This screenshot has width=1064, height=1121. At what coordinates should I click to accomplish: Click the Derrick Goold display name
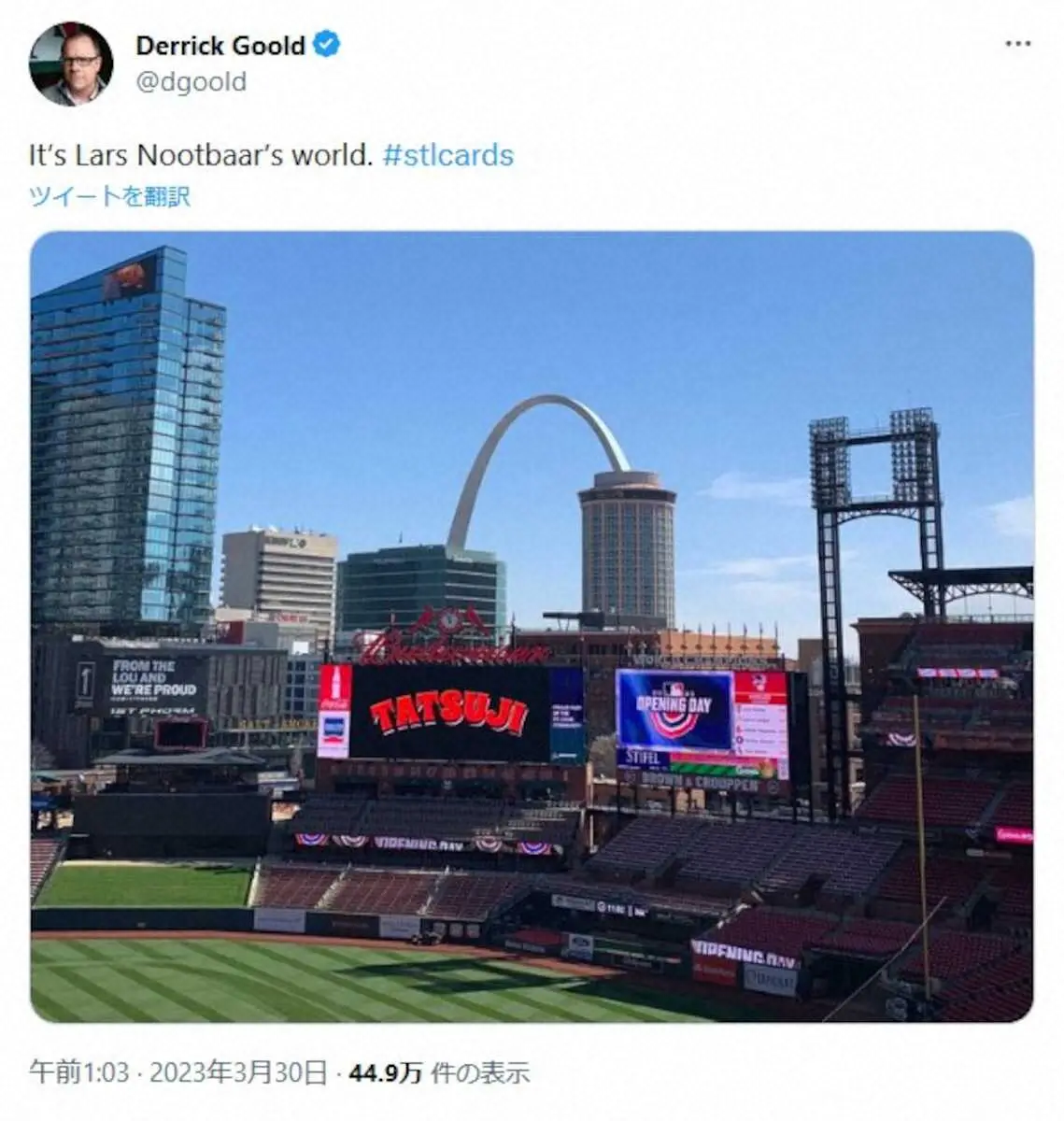coord(220,45)
